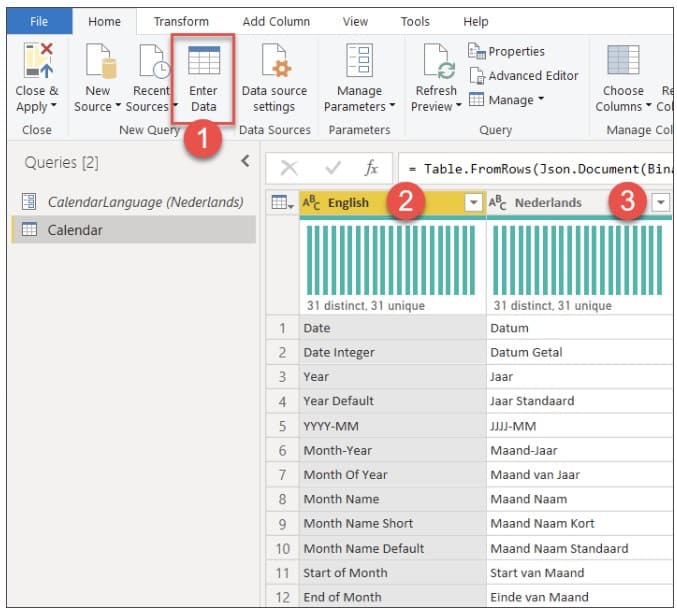Screen dimensions: 677x612
Task: Open the Manage query dropdown
Action: pos(506,100)
